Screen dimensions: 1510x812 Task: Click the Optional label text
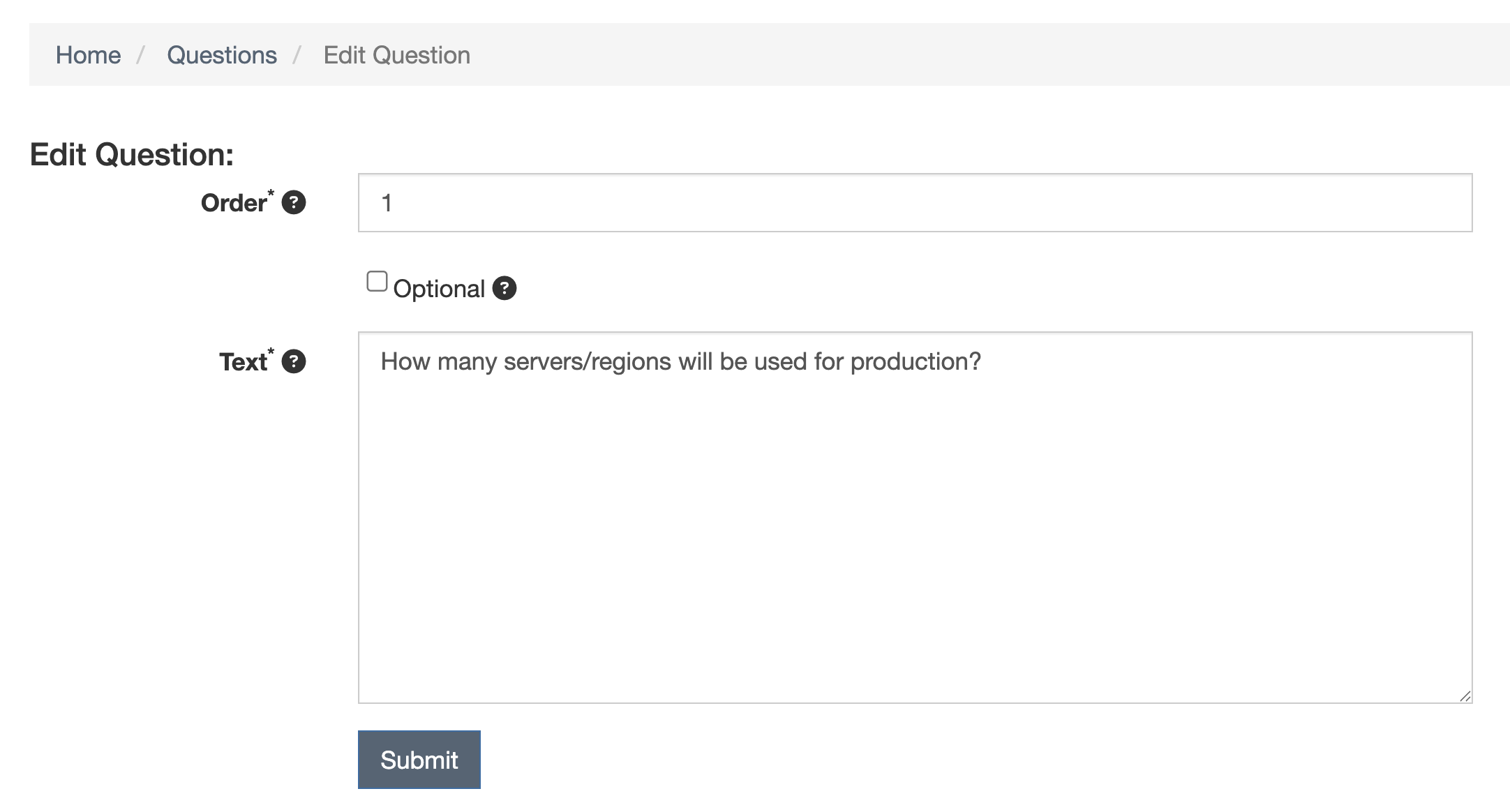pyautogui.click(x=438, y=289)
